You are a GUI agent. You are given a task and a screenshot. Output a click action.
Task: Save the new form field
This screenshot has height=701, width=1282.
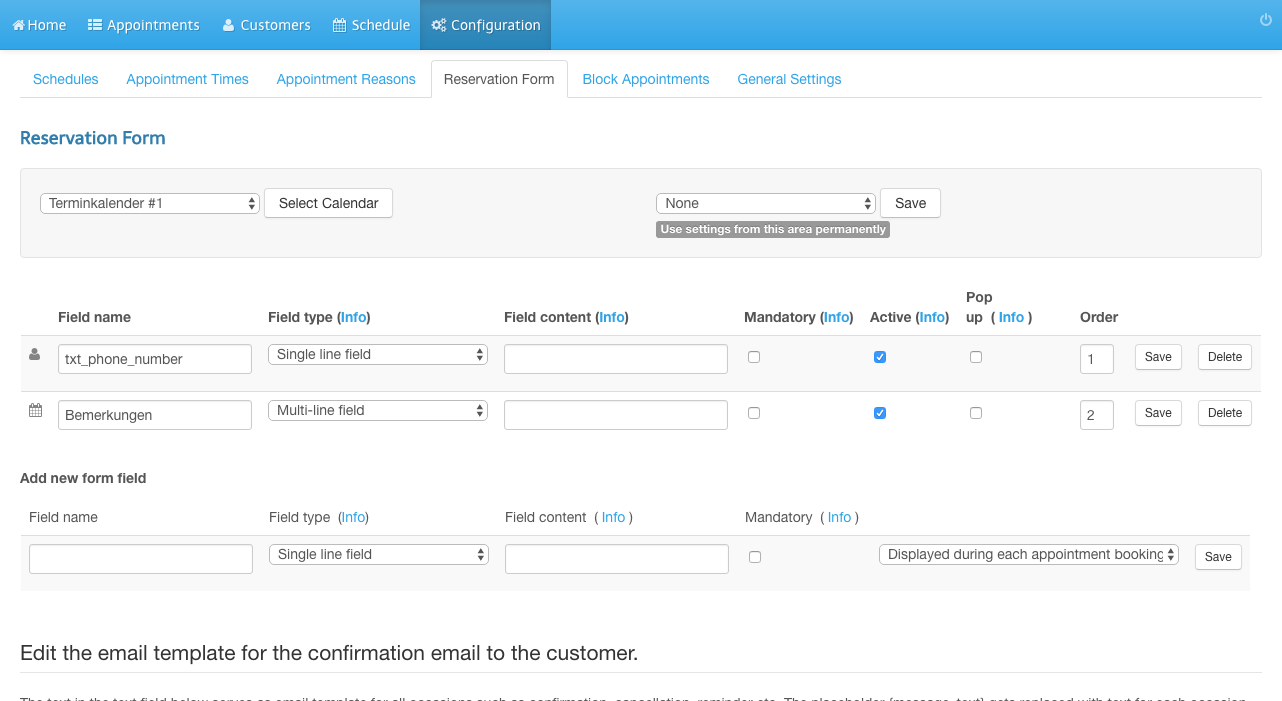1218,557
